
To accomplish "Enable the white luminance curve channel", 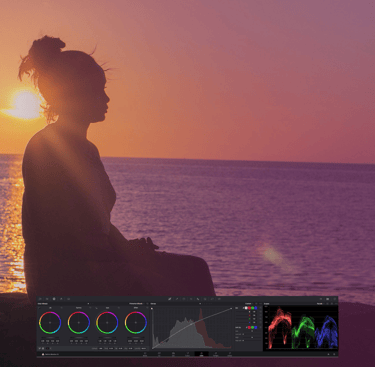I will (x=246, y=308).
